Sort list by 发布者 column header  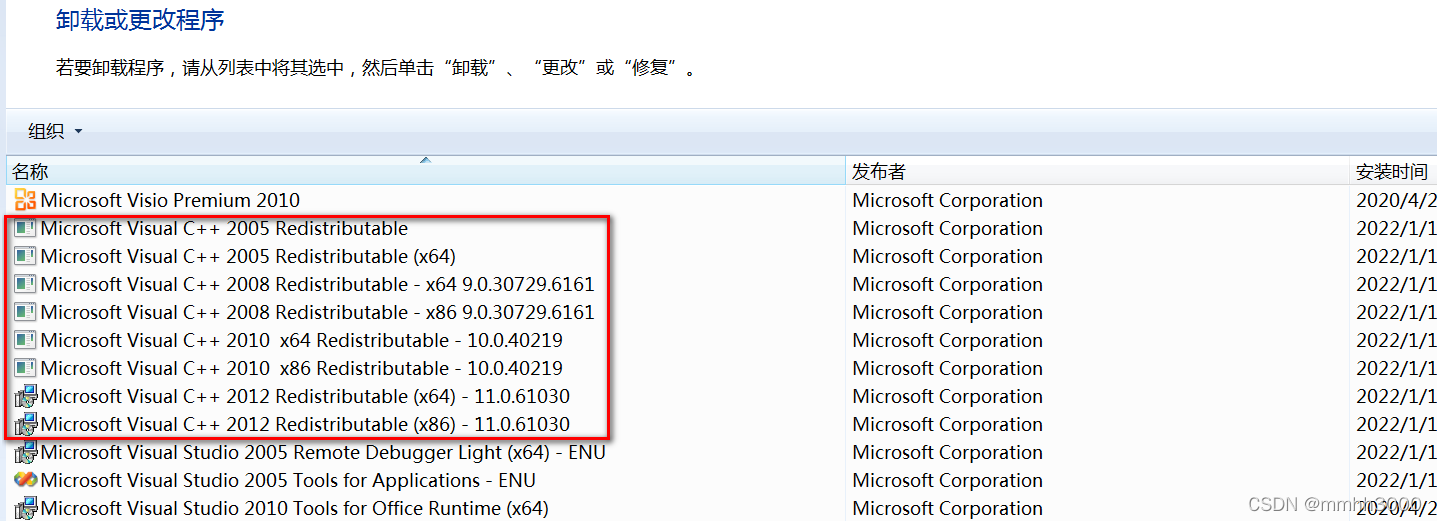[x=1098, y=171]
